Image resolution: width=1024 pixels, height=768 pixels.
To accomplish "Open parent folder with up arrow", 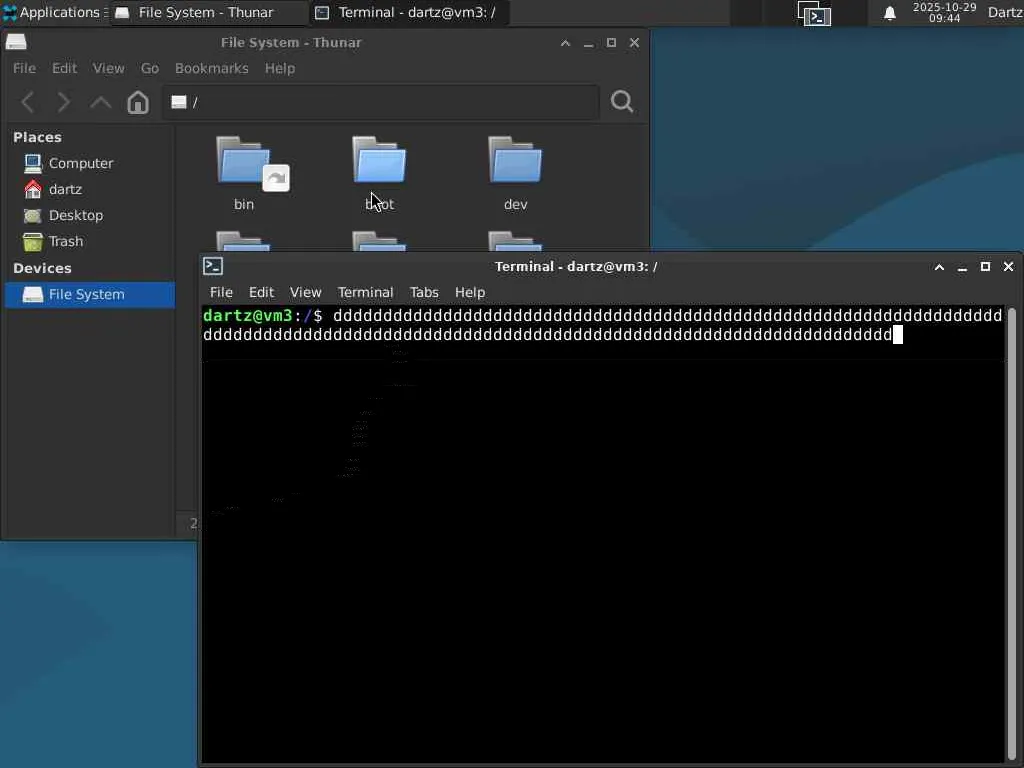I will click(101, 102).
